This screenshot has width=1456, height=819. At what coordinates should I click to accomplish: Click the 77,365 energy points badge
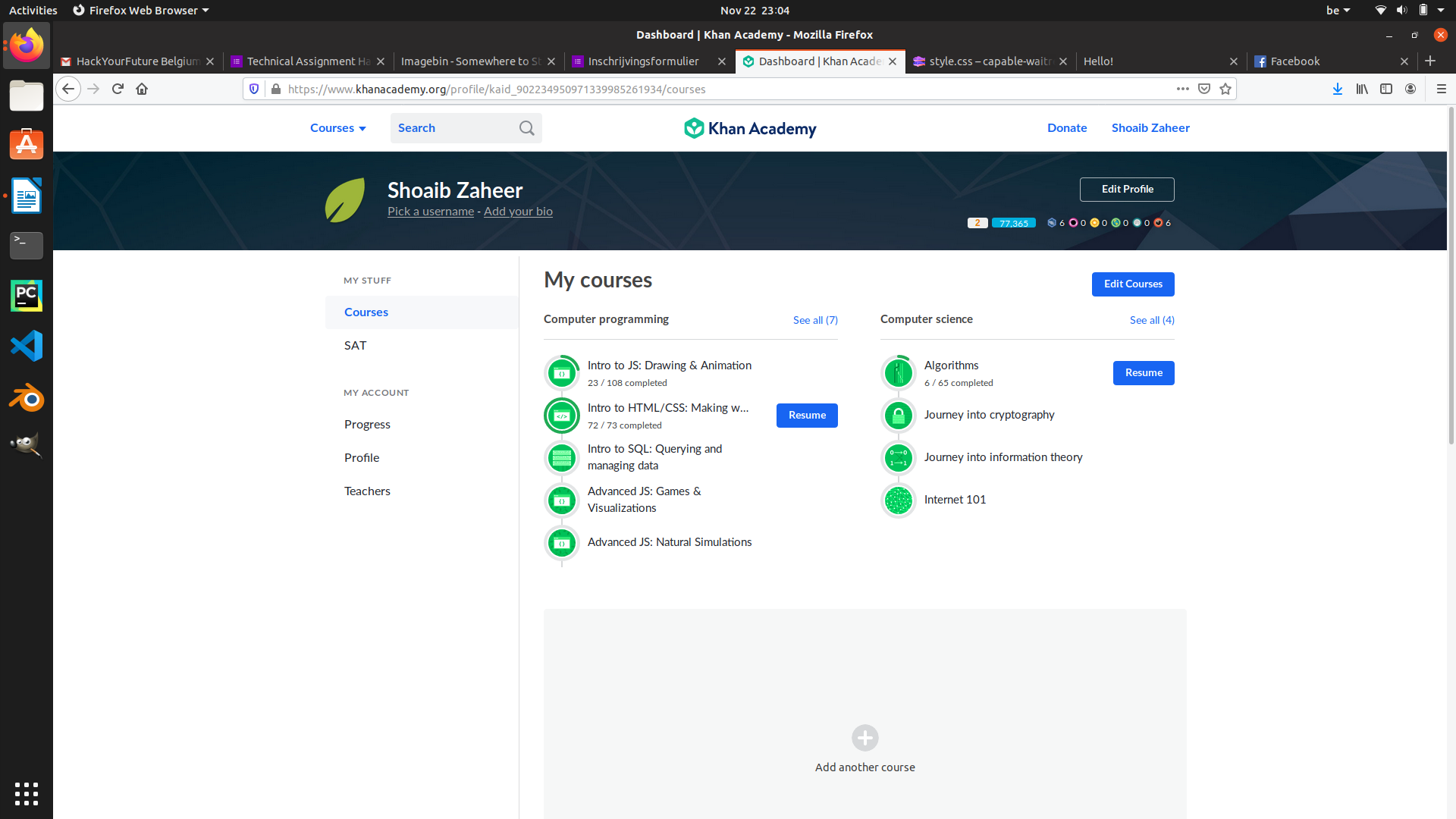click(1013, 223)
